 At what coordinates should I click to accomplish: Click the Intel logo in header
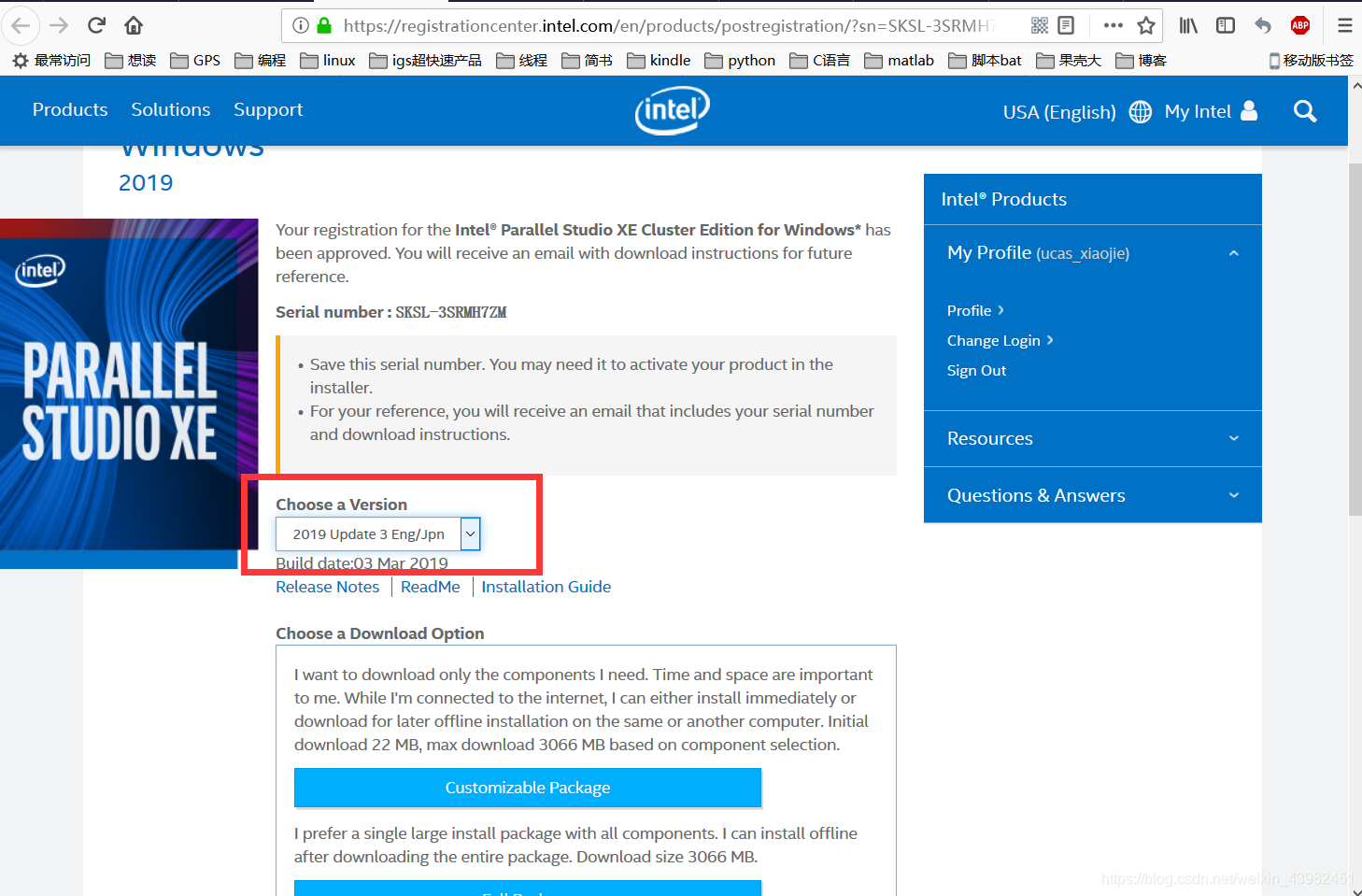coord(673,110)
